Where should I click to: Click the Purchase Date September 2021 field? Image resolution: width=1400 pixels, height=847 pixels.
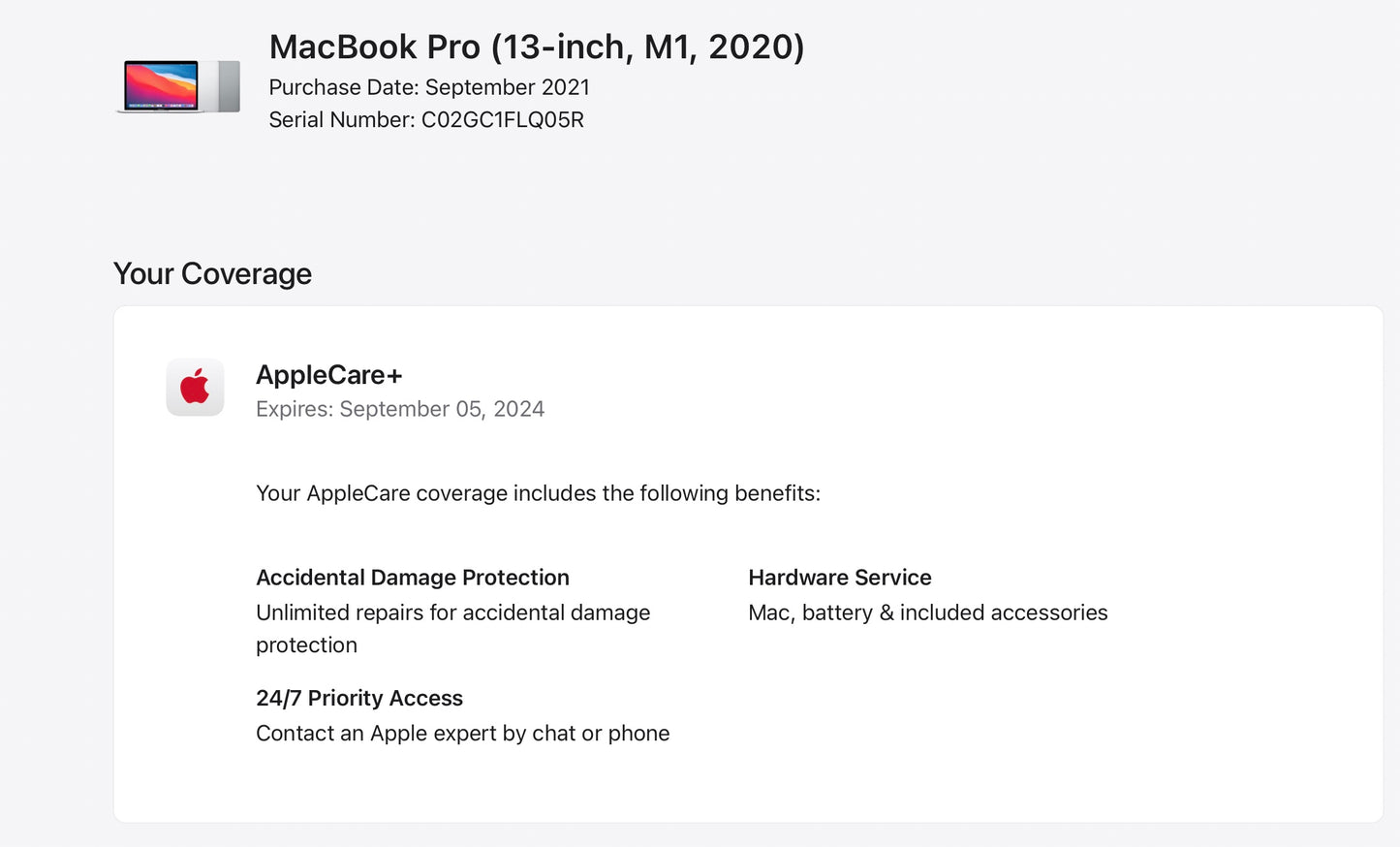point(429,87)
